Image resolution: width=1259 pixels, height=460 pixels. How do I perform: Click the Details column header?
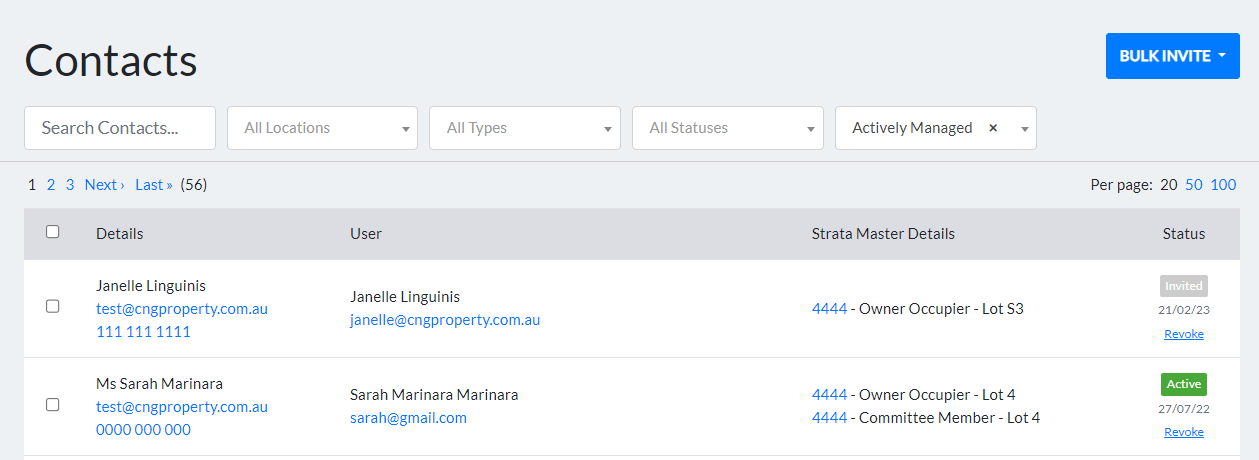click(120, 234)
